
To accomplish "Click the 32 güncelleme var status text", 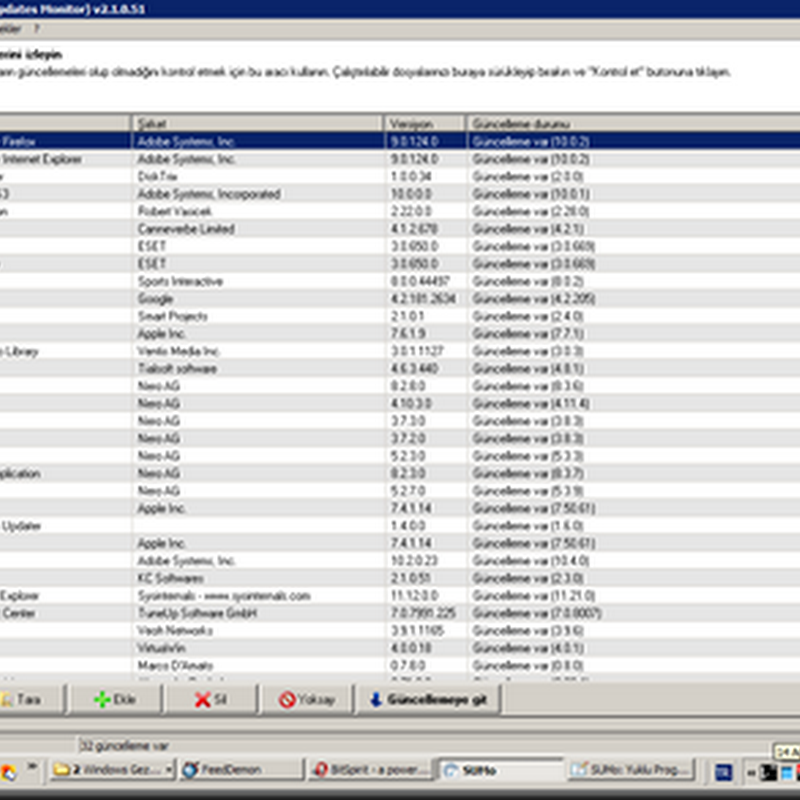I will pyautogui.click(x=124, y=746).
